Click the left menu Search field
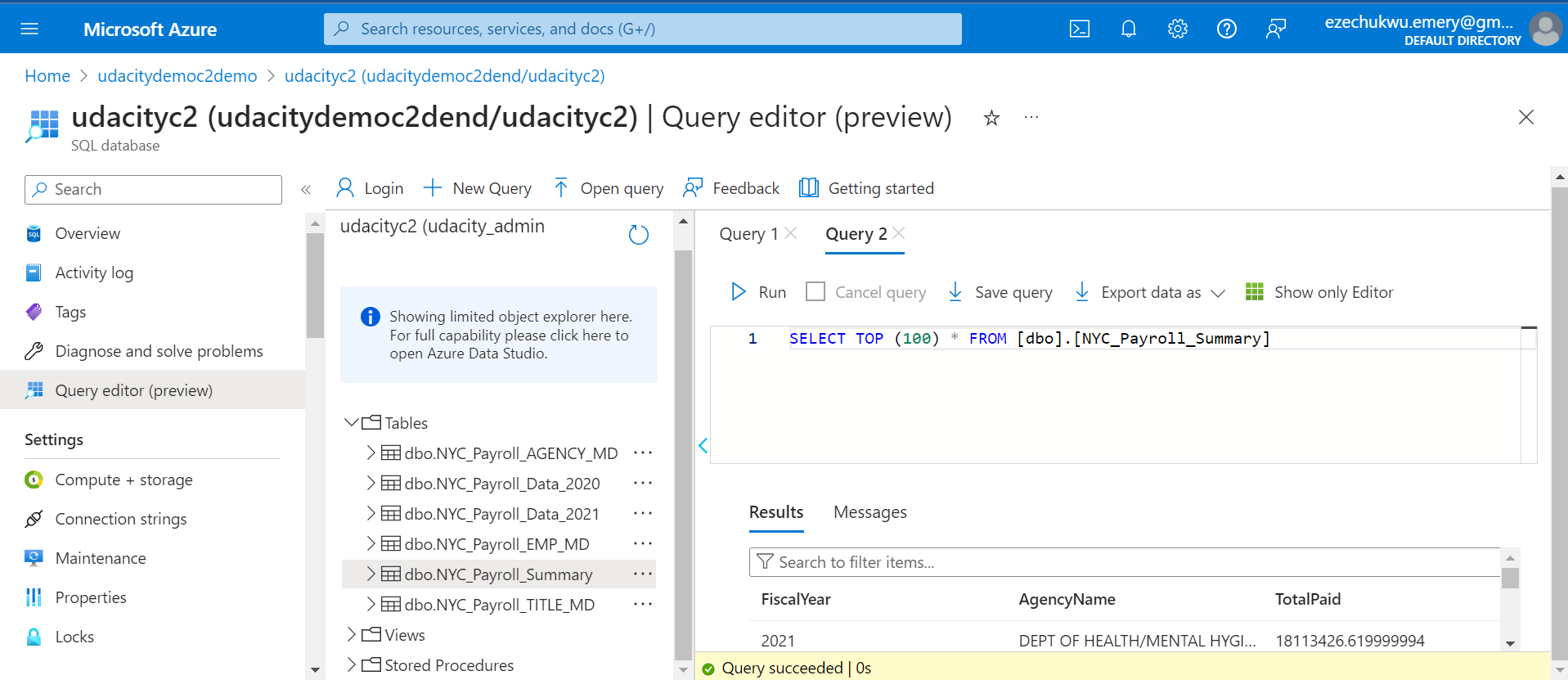Screen dimensions: 1568x680 click(x=153, y=190)
